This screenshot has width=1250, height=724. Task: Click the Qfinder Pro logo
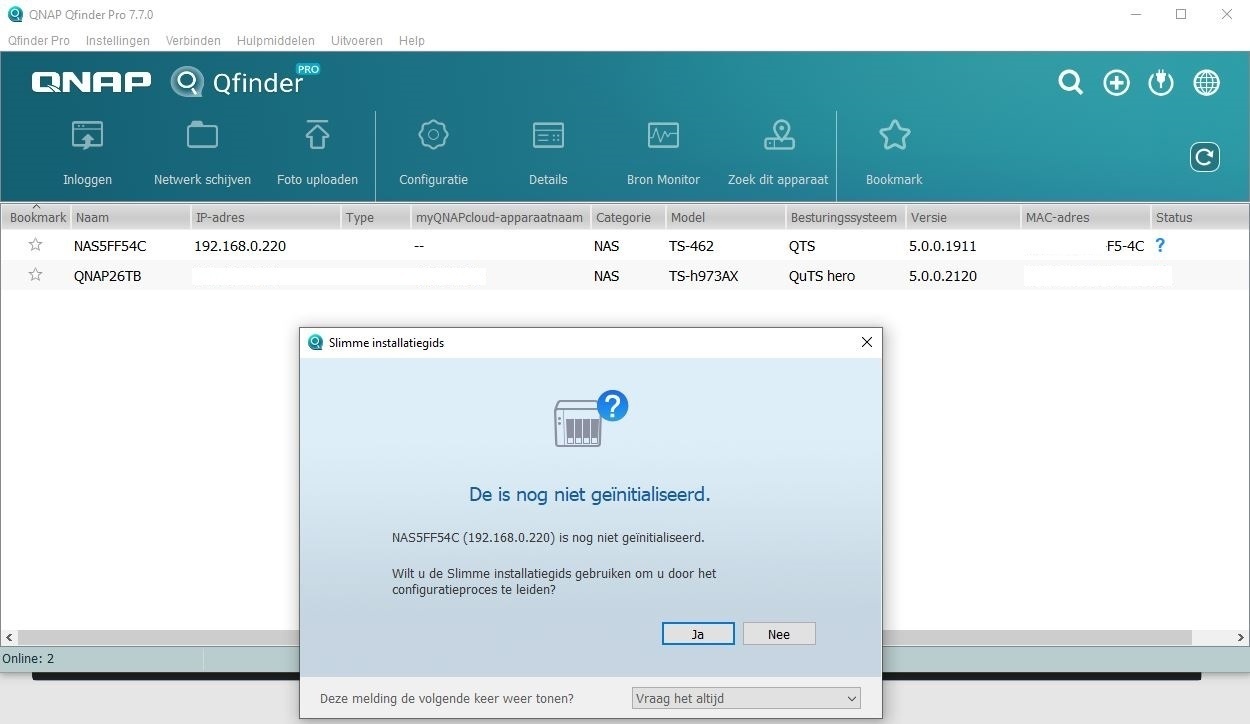(245, 81)
